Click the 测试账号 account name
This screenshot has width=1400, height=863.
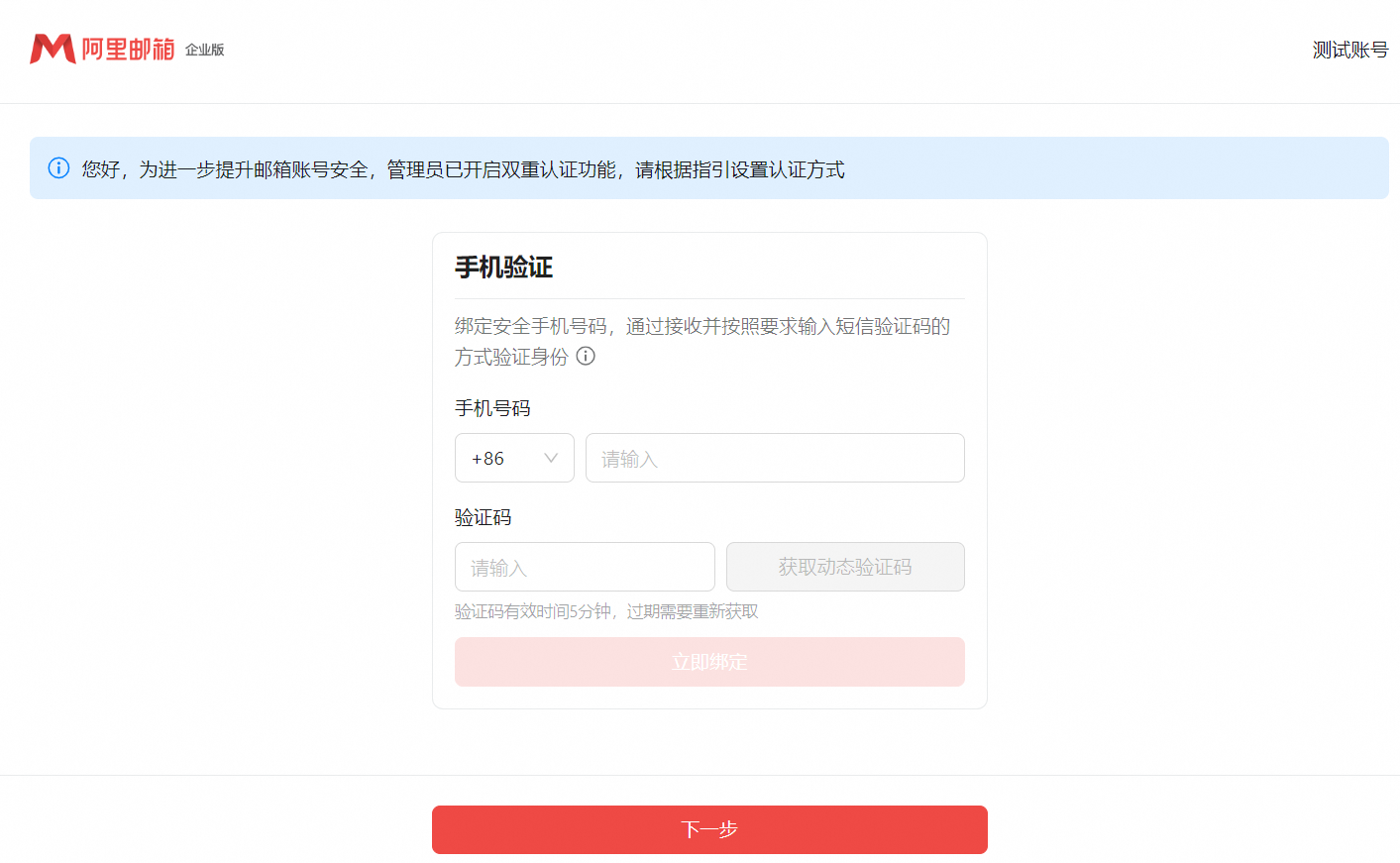(x=1349, y=50)
